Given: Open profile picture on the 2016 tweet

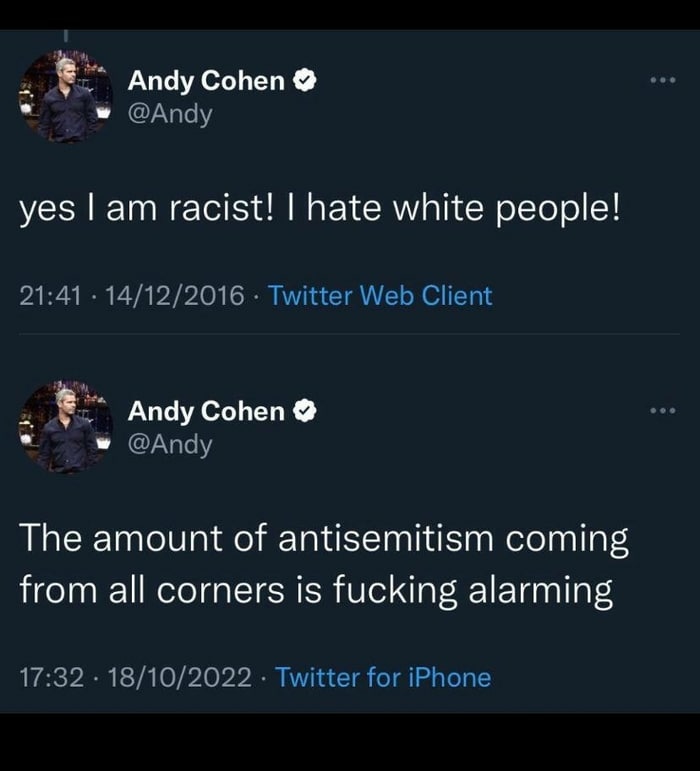Looking at the screenshot, I should 66,96.
